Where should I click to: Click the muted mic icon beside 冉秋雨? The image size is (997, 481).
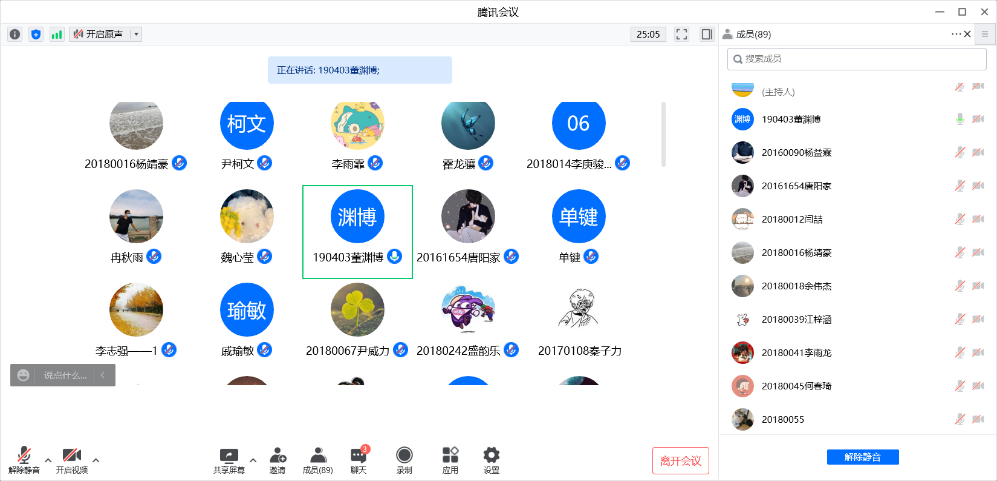154,257
